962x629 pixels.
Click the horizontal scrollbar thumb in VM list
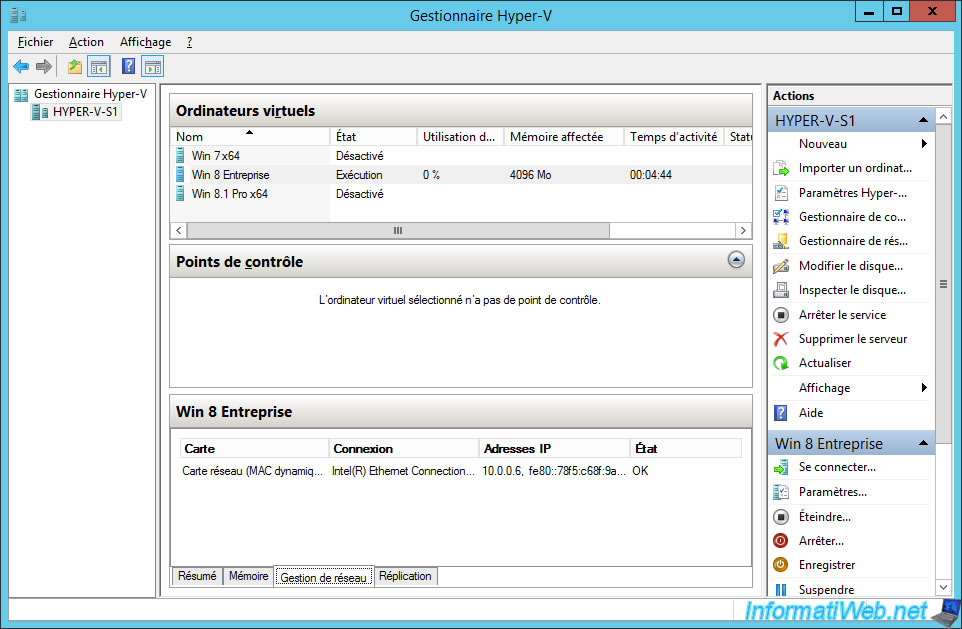point(398,231)
